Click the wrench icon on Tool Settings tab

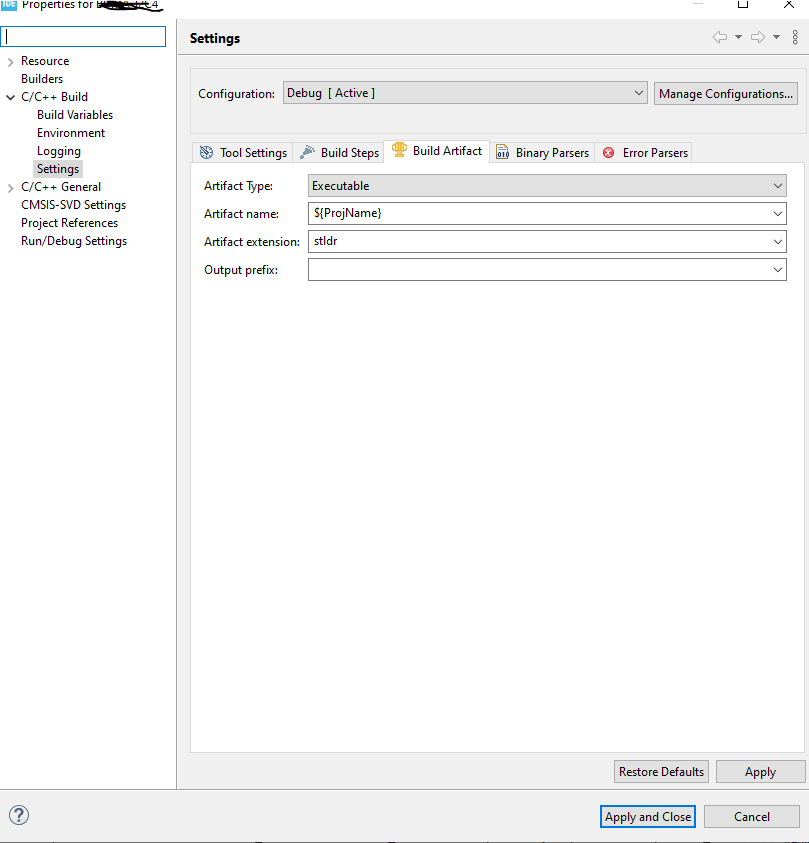point(208,152)
